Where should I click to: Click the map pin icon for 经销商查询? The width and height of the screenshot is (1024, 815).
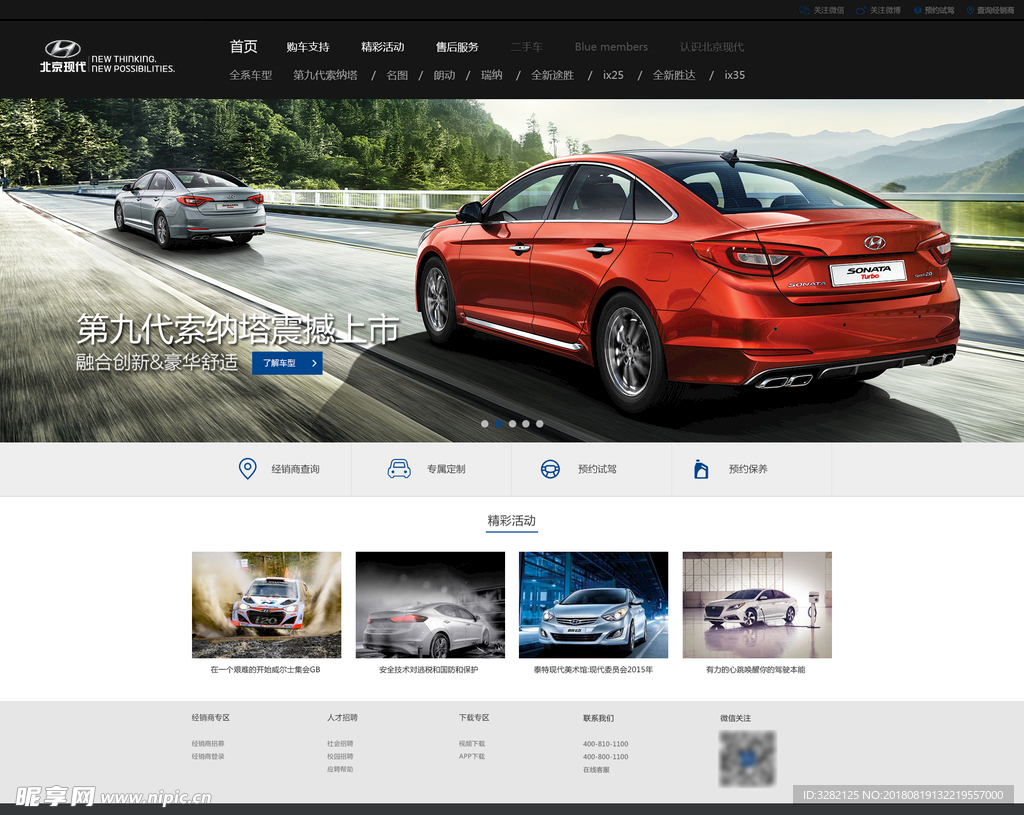click(x=248, y=469)
